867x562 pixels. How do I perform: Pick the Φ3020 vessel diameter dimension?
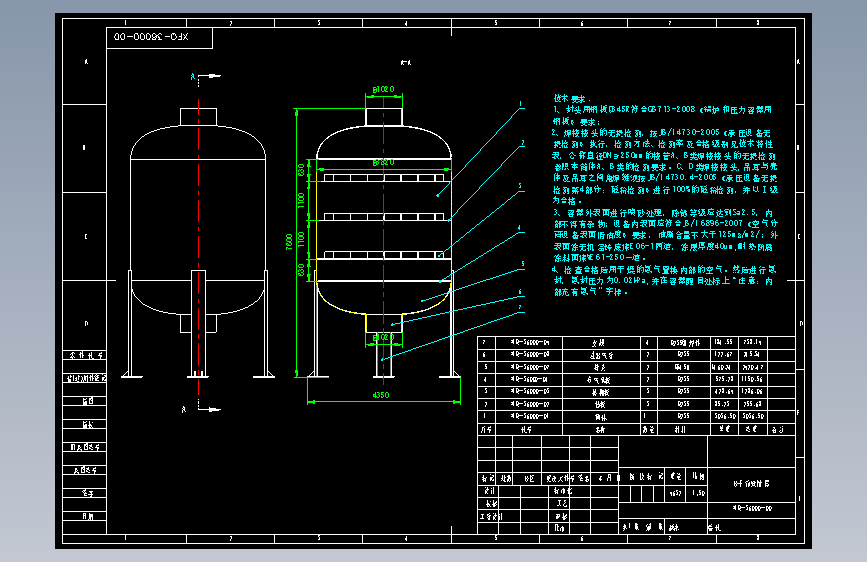click(383, 162)
